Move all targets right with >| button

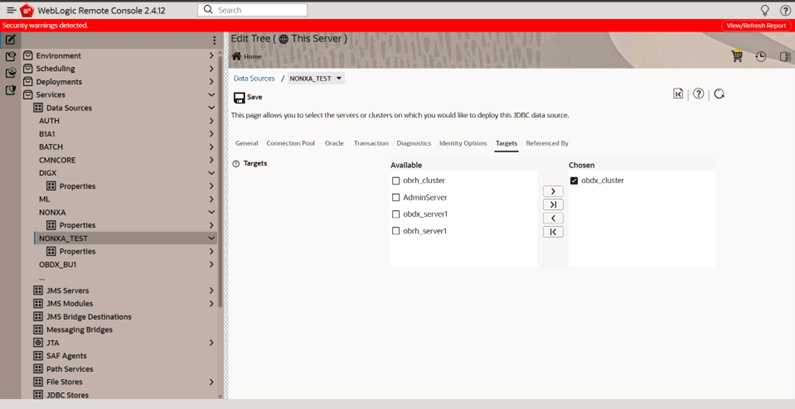pos(553,205)
